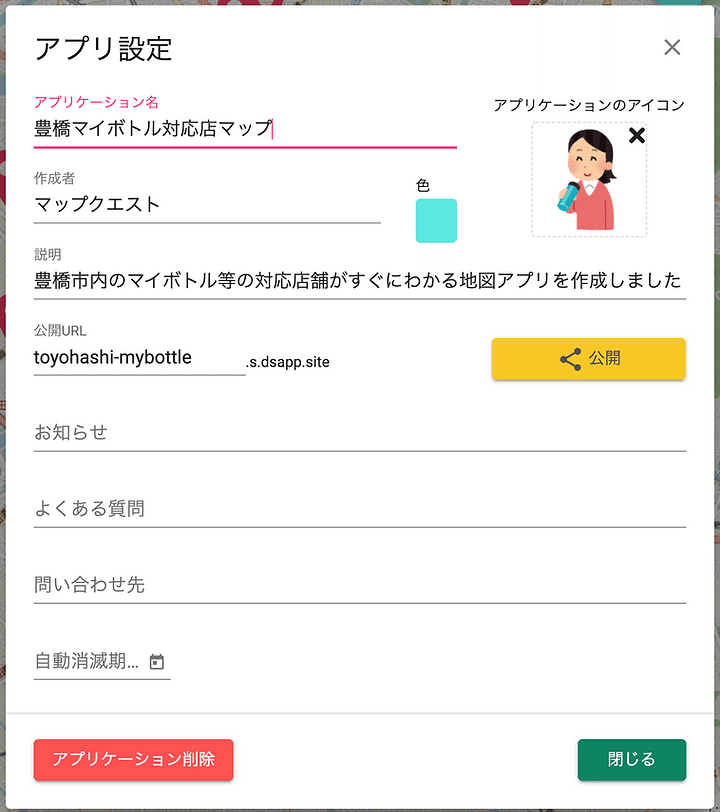The width and height of the screenshot is (720, 812).
Task: Click the アプリ設定 dialog title
Action: pyautogui.click(x=103, y=49)
